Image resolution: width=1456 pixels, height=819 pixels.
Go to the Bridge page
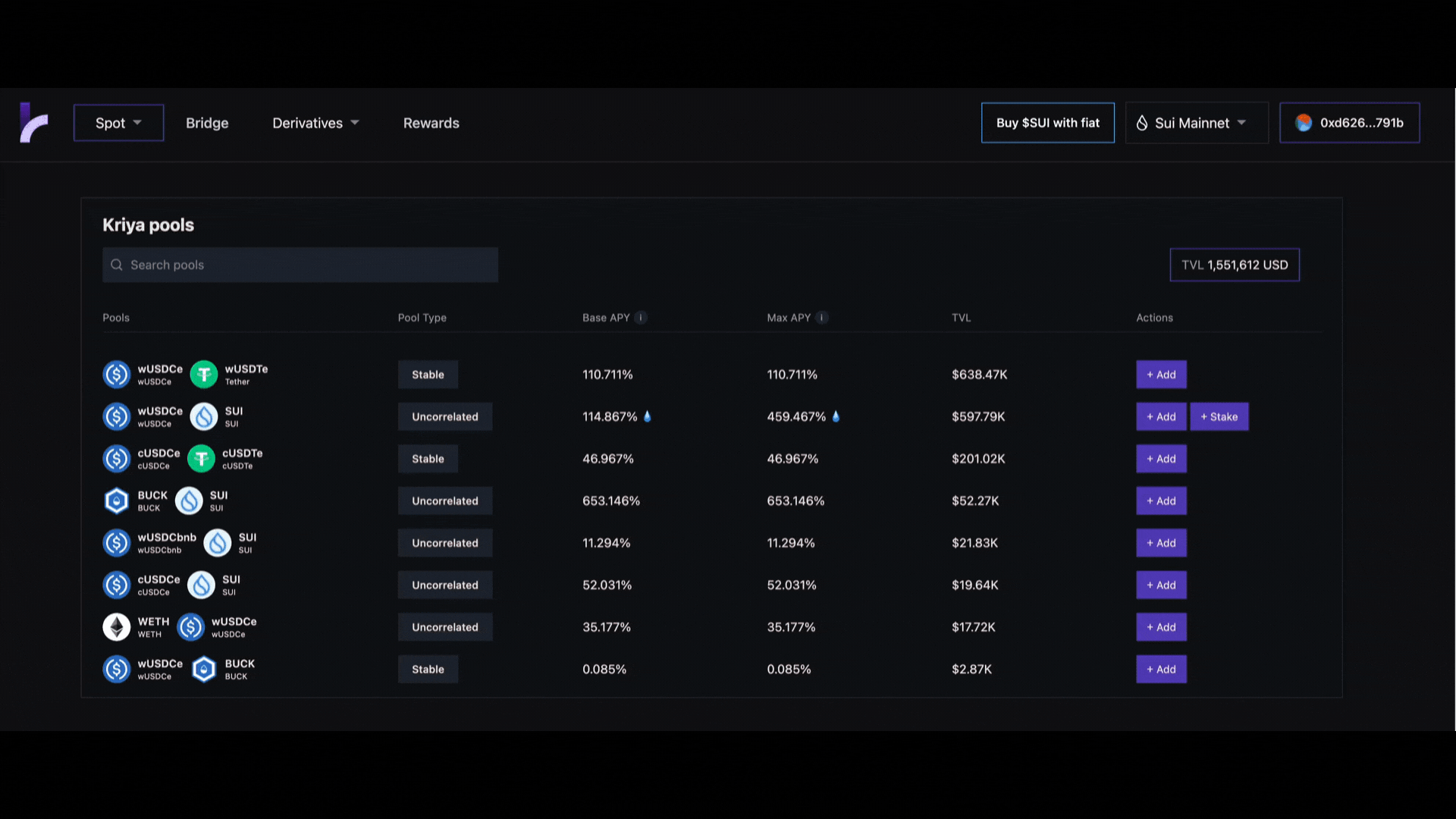click(207, 123)
